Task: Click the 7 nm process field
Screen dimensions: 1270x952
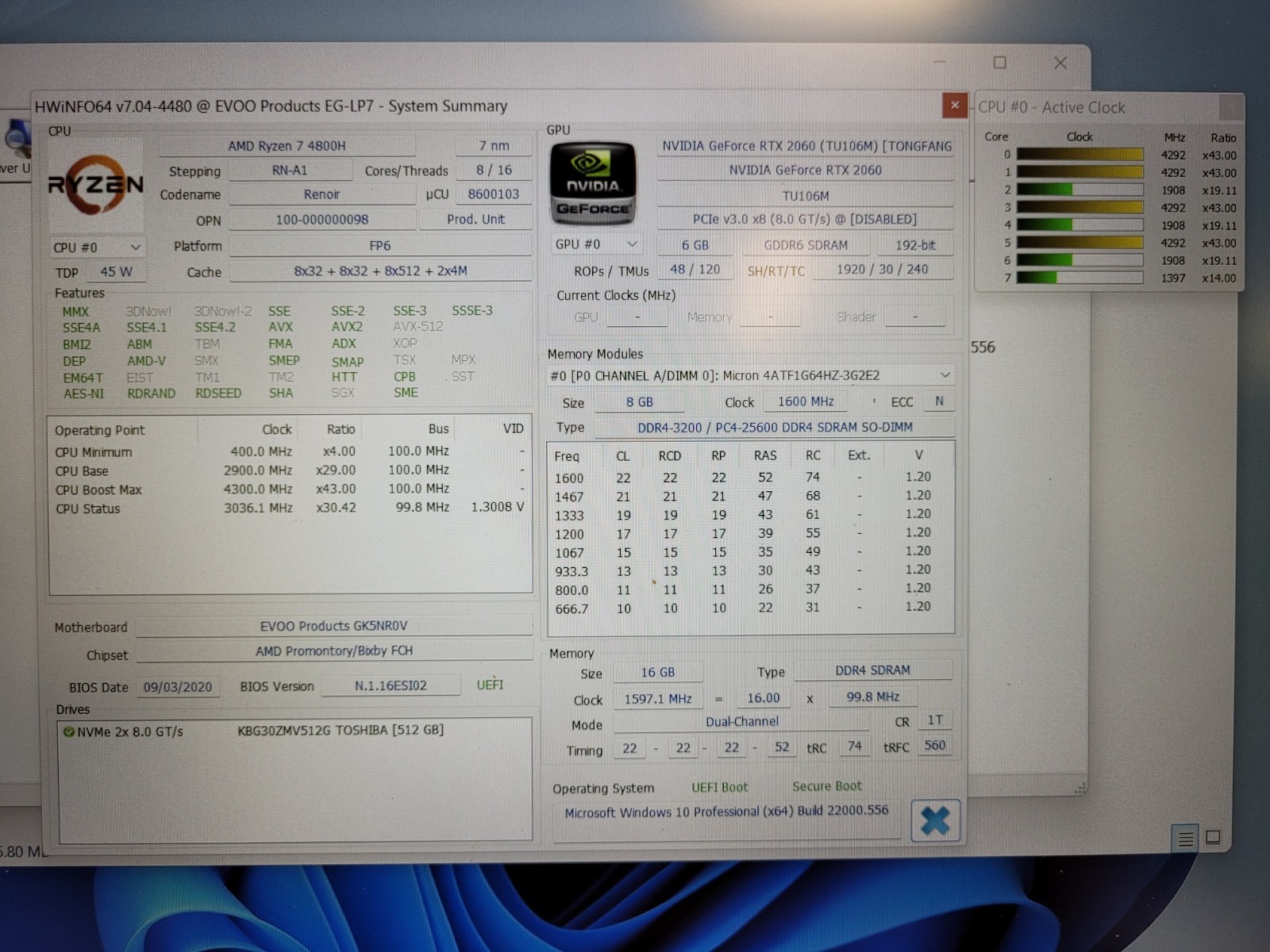Action: (x=494, y=146)
